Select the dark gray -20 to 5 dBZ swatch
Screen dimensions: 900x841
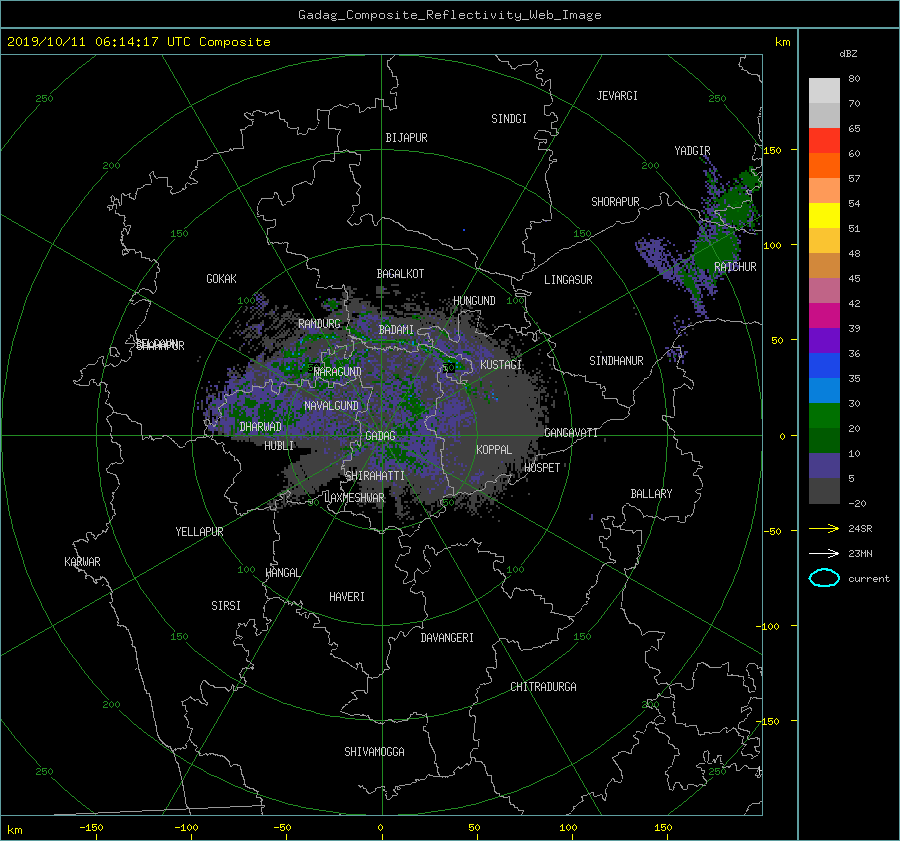pos(824,490)
